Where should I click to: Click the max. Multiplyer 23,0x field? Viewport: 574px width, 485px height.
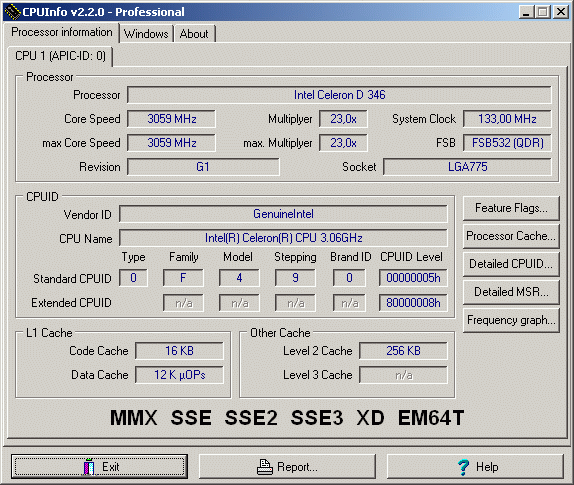click(x=343, y=143)
